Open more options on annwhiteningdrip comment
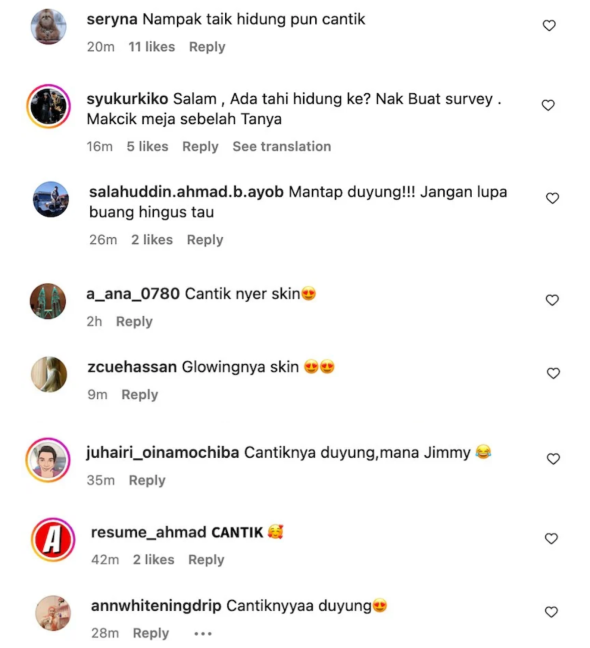 [x=203, y=634]
